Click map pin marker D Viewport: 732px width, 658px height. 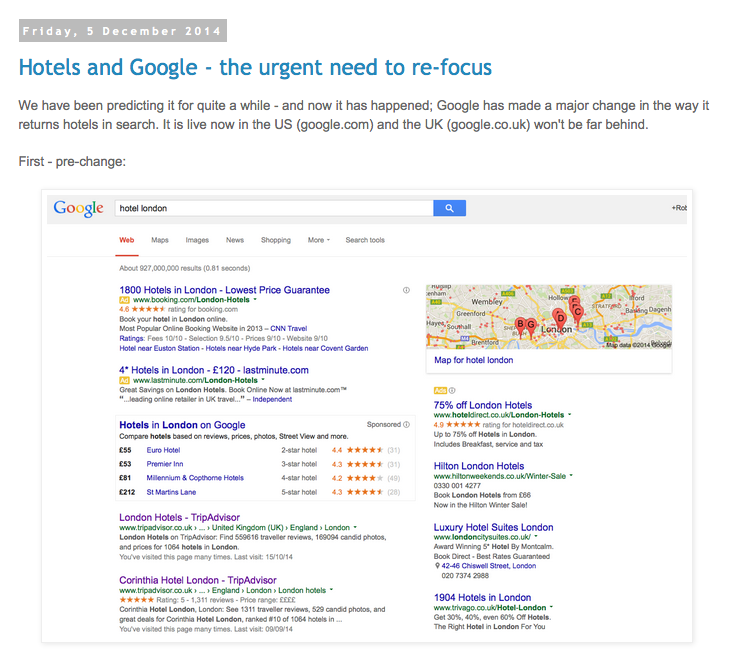click(x=560, y=319)
